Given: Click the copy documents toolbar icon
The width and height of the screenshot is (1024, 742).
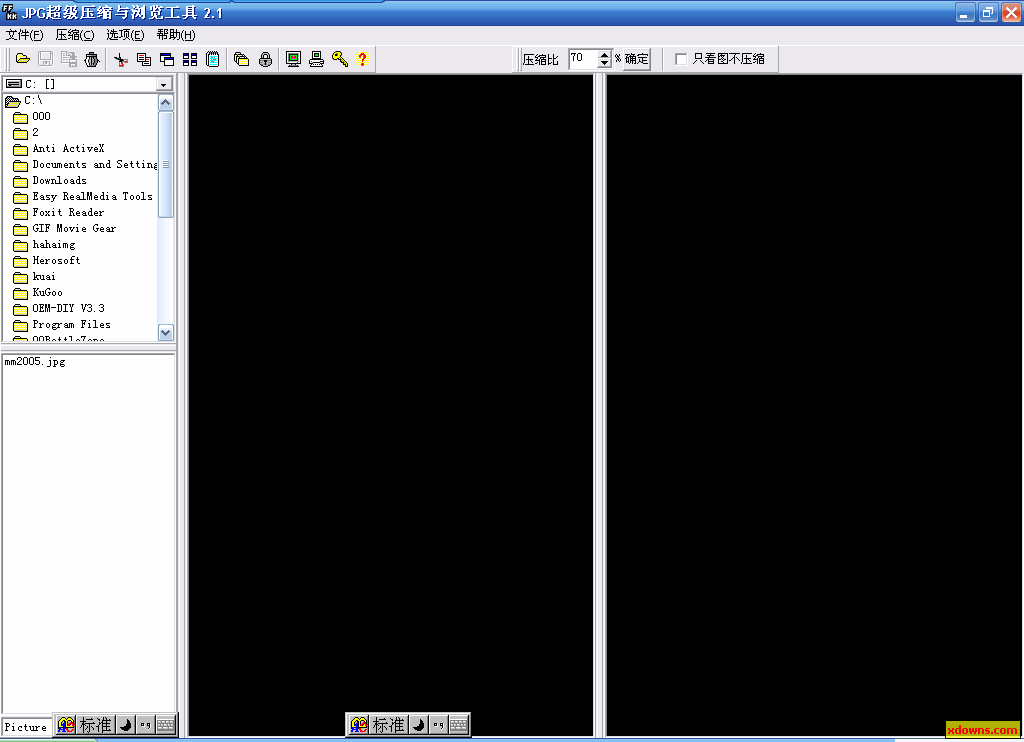Looking at the screenshot, I should (x=144, y=59).
